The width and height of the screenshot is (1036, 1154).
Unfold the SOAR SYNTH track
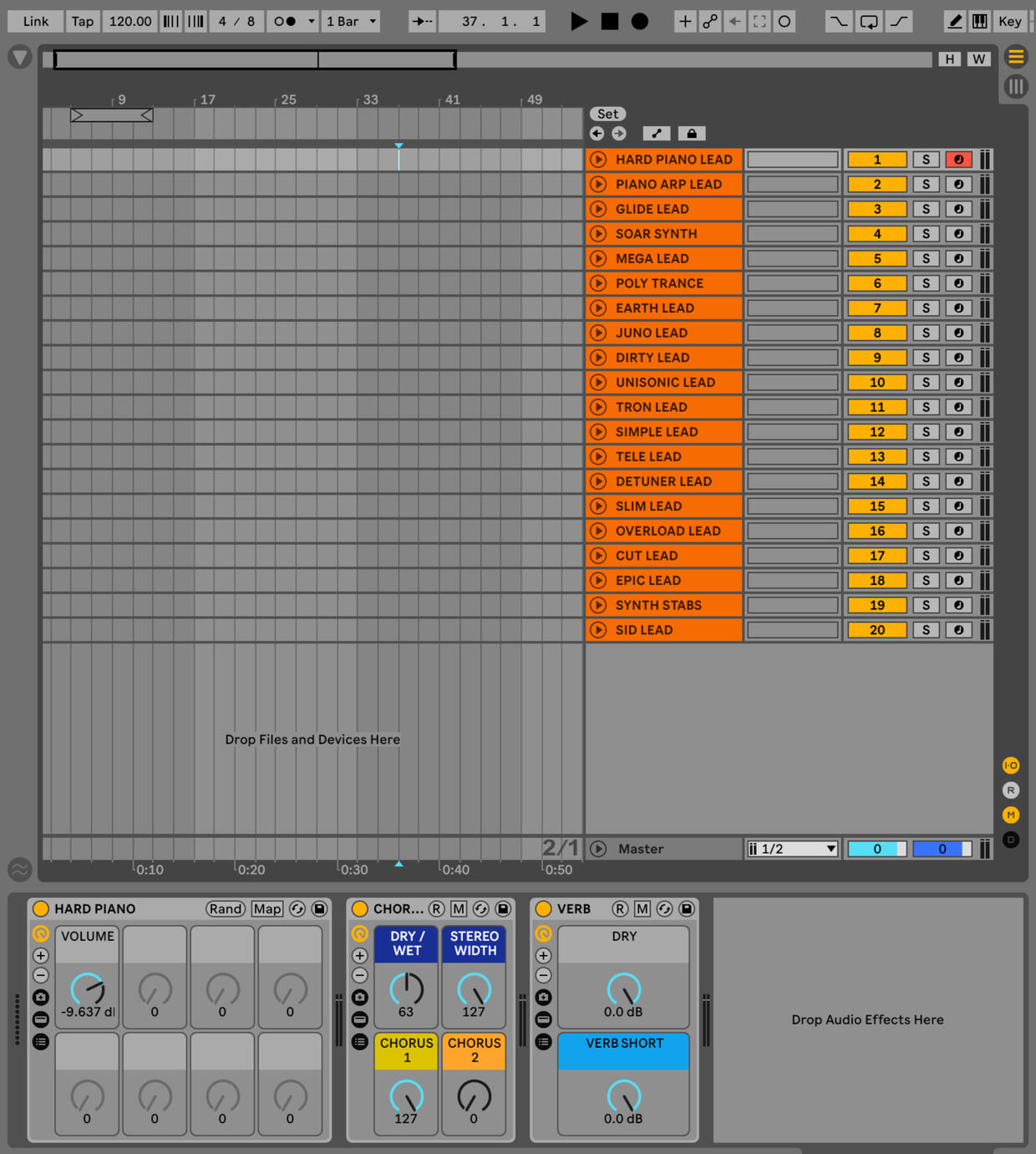tap(598, 234)
